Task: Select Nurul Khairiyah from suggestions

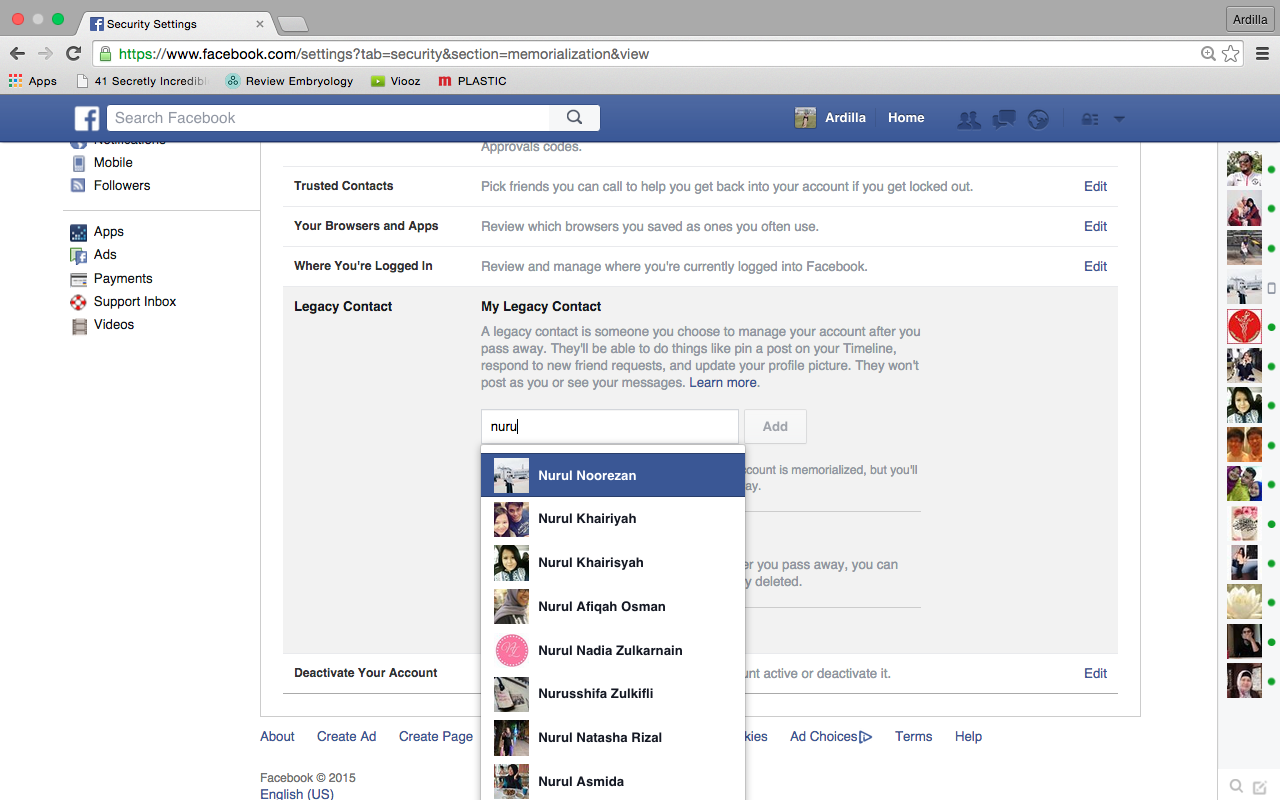Action: coord(613,519)
